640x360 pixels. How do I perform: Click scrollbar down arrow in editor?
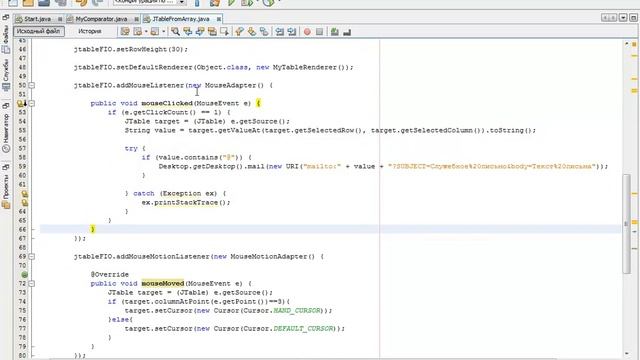pyautogui.click(x=627, y=353)
